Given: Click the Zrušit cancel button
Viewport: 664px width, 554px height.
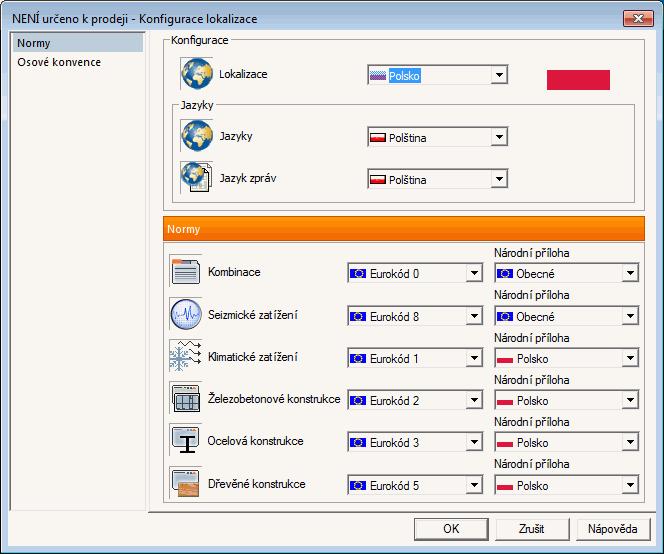Looking at the screenshot, I should tap(532, 529).
